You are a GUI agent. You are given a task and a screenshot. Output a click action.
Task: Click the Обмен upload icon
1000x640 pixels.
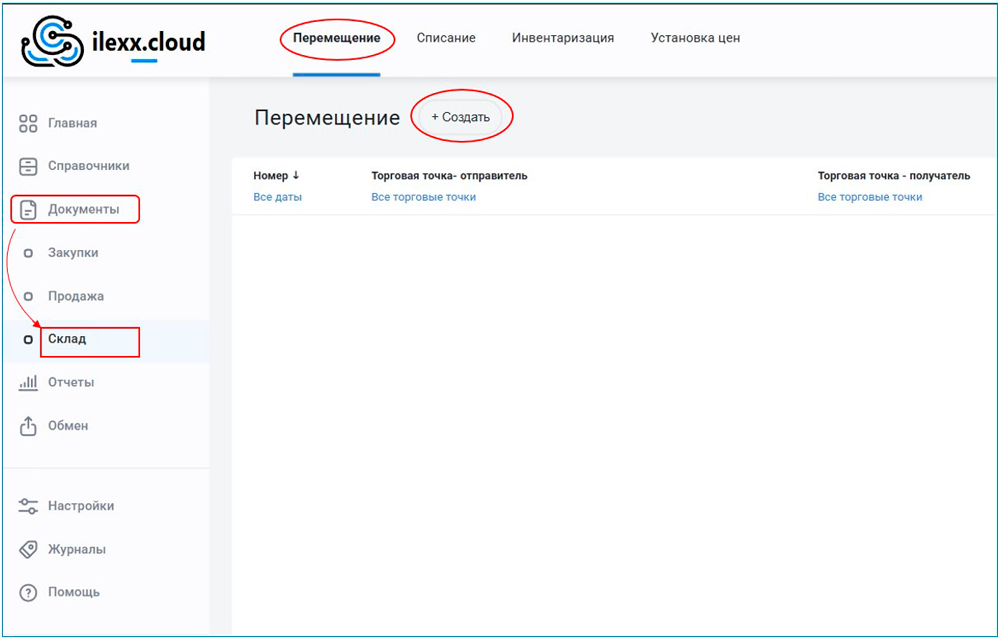(x=28, y=426)
